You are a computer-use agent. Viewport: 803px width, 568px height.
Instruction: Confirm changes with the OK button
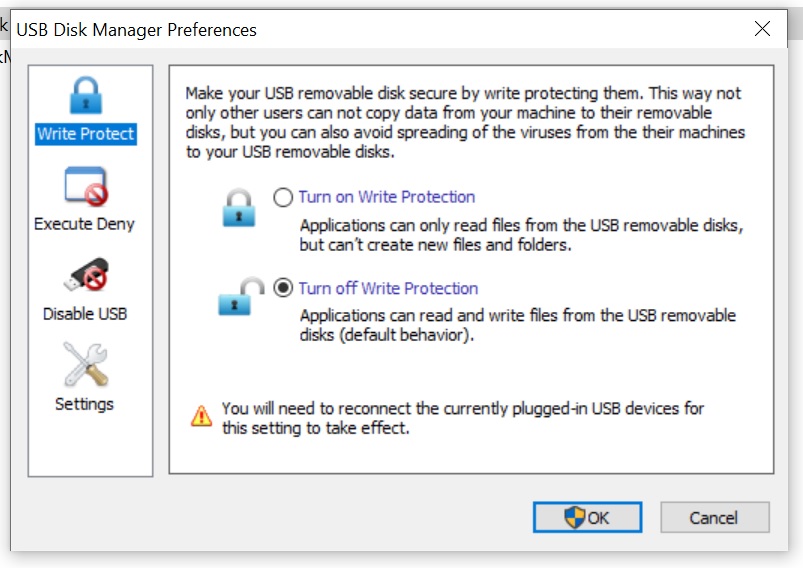[x=587, y=517]
